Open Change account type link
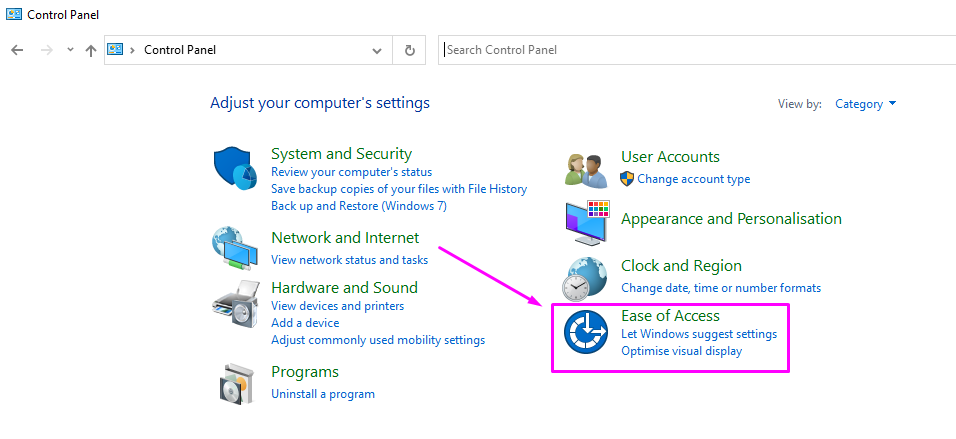956x439 pixels. click(x=693, y=179)
